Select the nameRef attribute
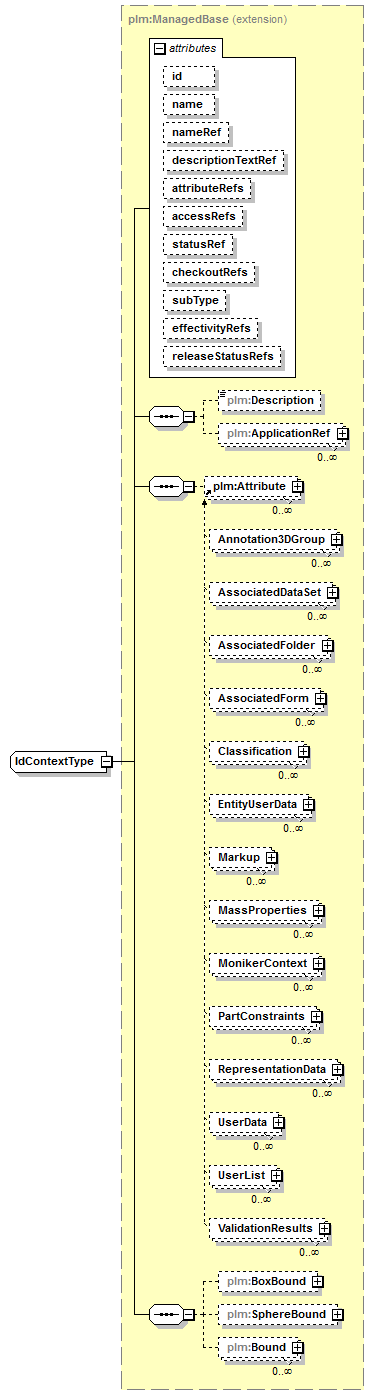Image resolution: width=374 pixels, height=1395 pixels. [197, 132]
